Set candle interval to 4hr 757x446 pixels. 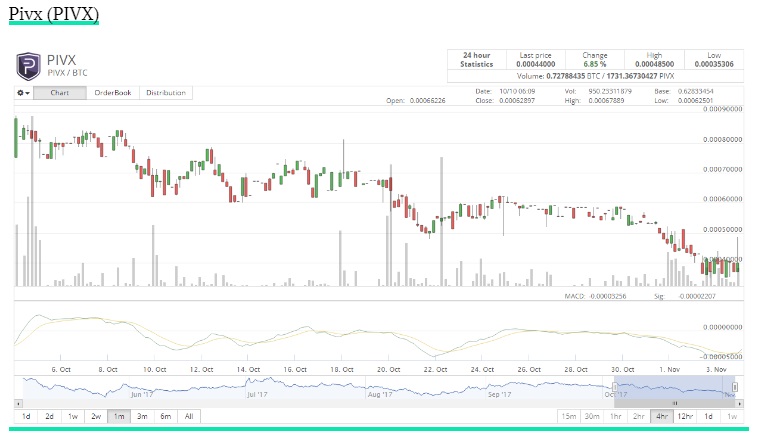(661, 416)
